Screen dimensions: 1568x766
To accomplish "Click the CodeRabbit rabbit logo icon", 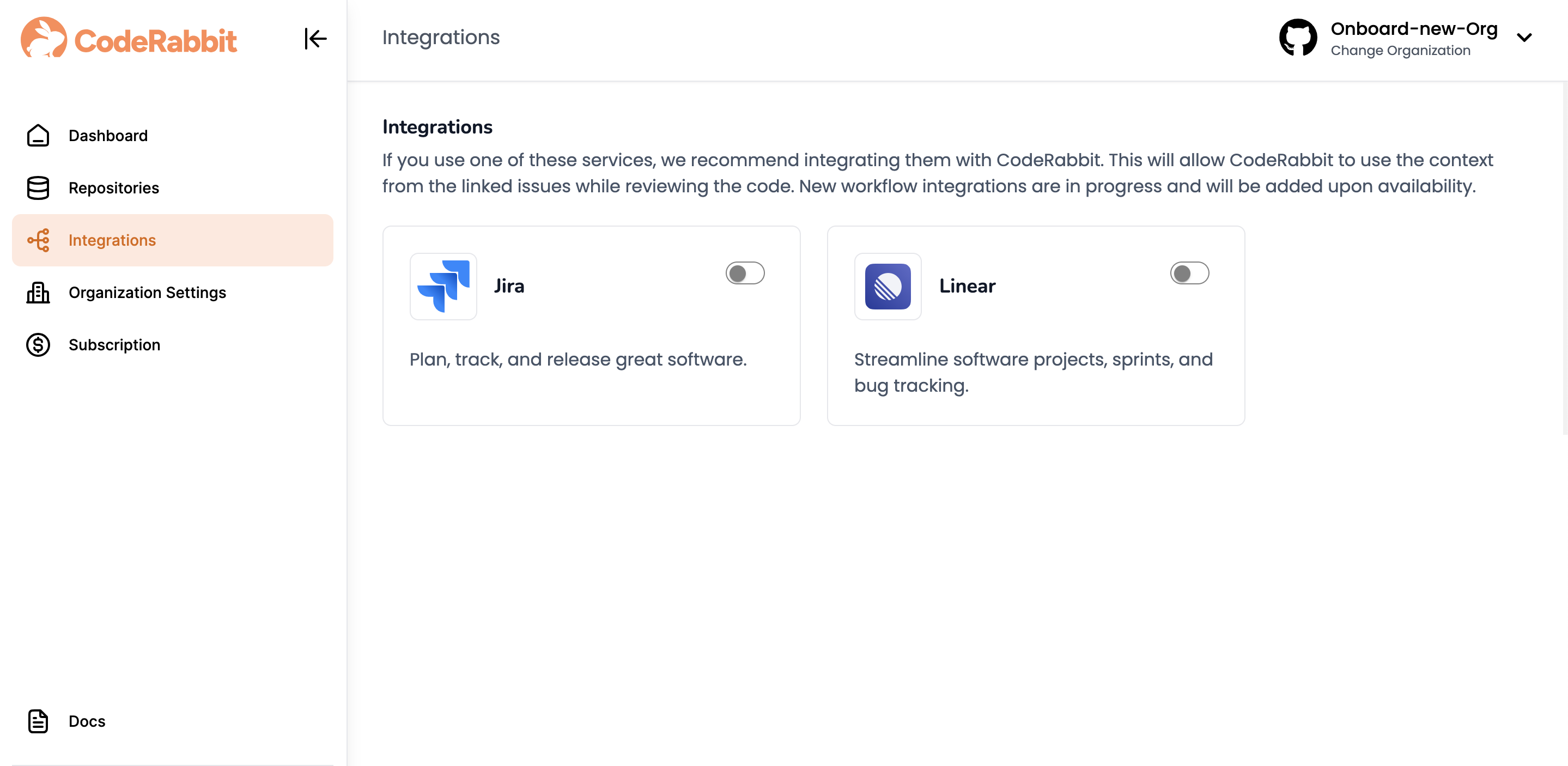I will coord(43,38).
